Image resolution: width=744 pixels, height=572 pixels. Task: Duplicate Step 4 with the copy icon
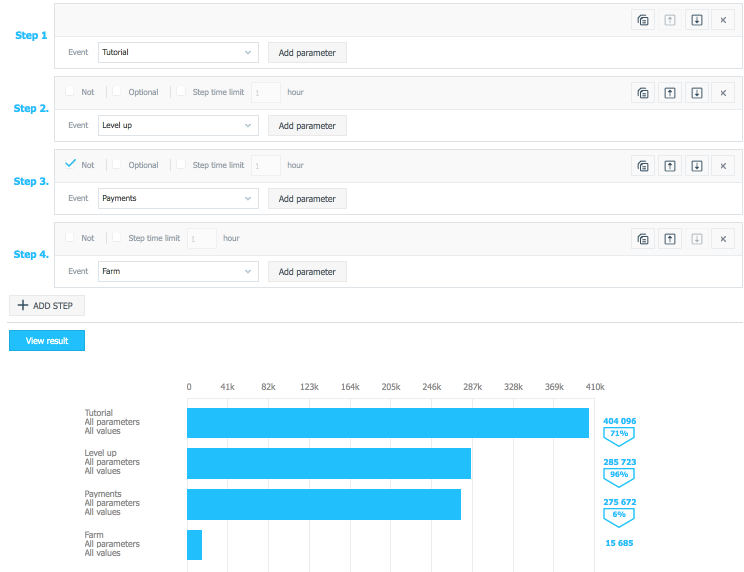[x=643, y=239]
